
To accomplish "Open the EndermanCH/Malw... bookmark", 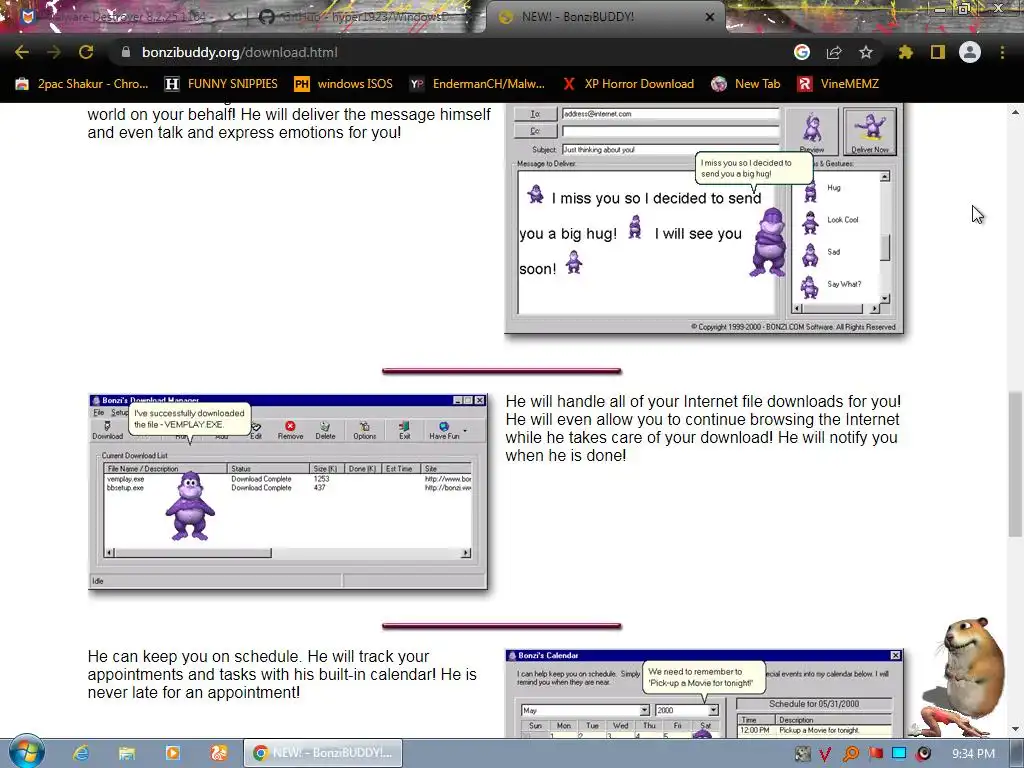I will point(477,84).
